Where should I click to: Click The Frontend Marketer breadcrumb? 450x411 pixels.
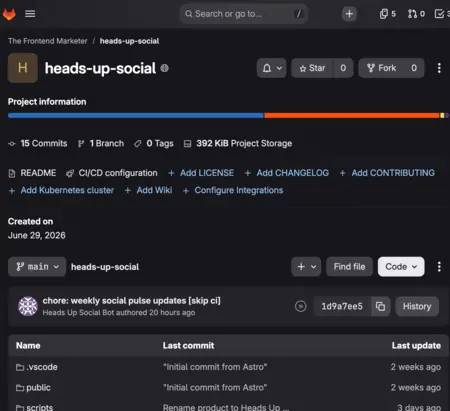48,41
